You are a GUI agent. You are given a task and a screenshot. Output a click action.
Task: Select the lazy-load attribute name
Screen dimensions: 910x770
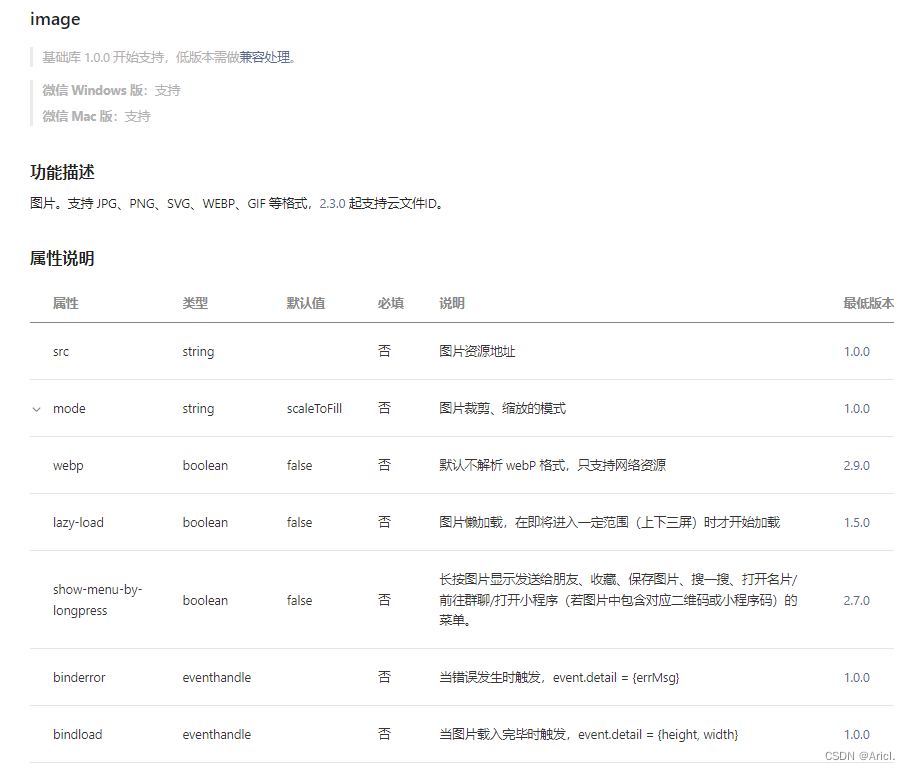78,523
